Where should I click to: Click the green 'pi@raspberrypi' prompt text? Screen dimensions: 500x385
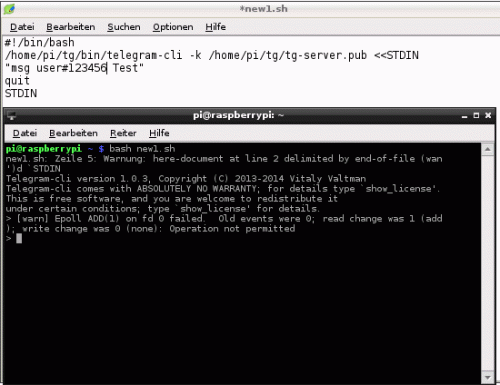pos(44,149)
